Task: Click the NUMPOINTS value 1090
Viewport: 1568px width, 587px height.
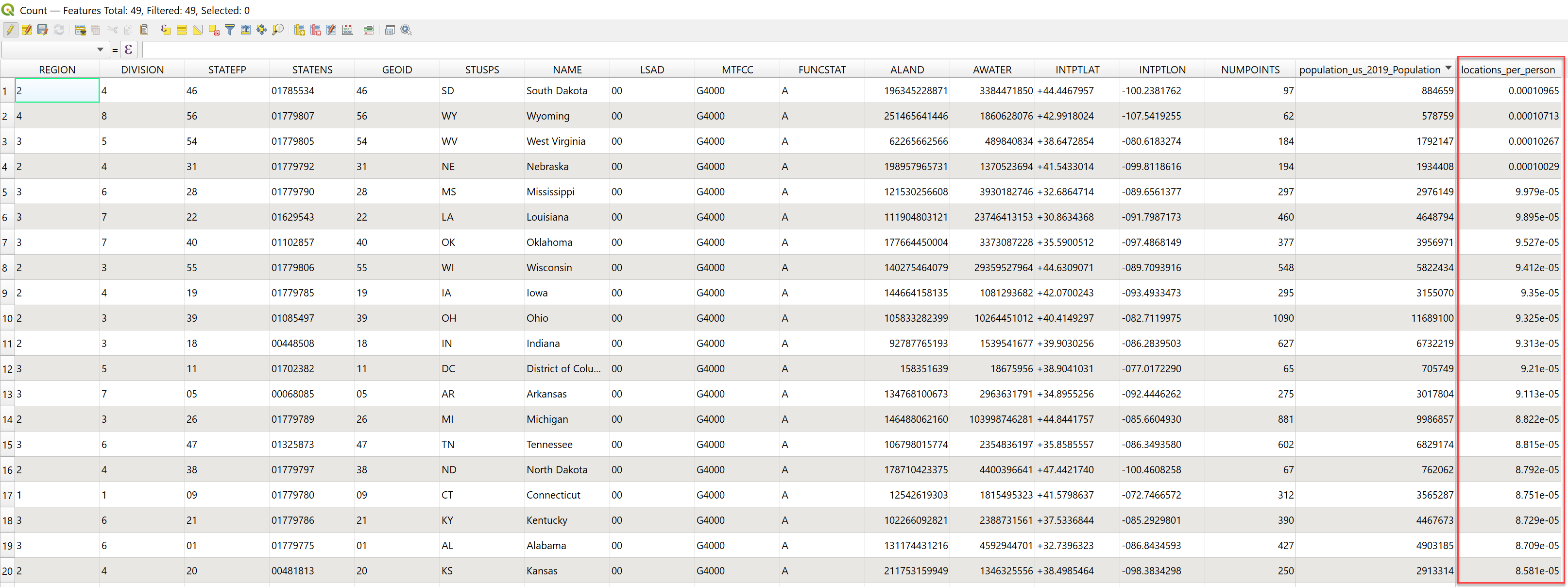Action: pos(1250,318)
